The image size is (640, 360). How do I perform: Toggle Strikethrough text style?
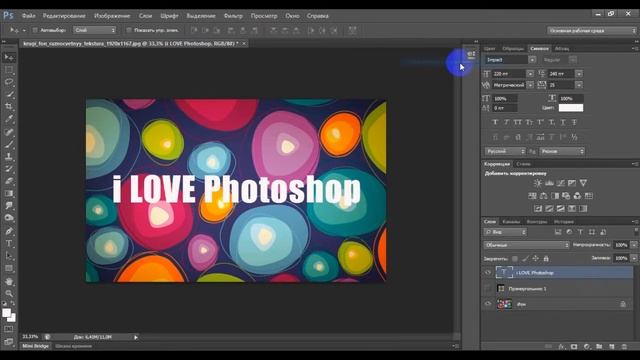point(574,122)
